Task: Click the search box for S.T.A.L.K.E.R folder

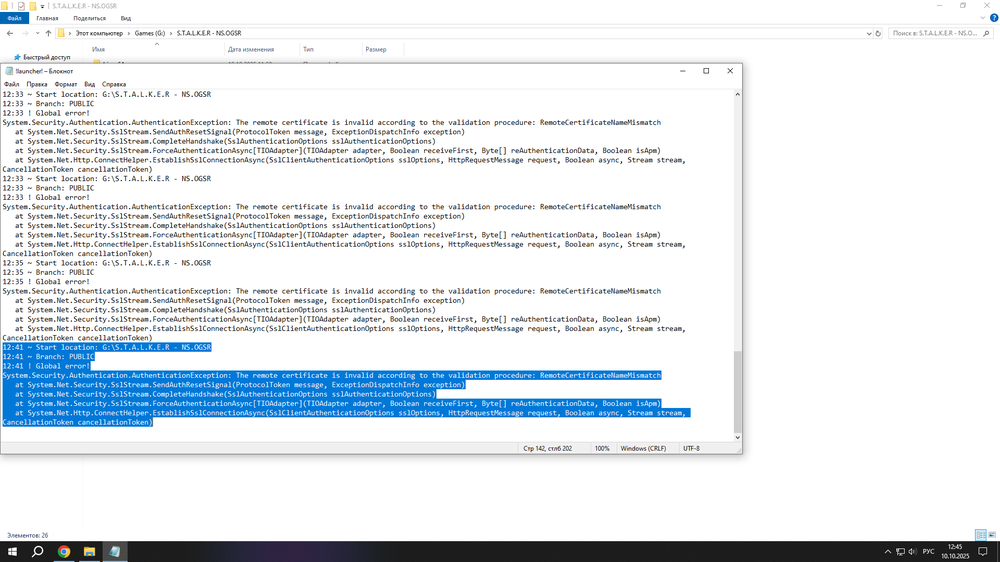Action: (935, 33)
